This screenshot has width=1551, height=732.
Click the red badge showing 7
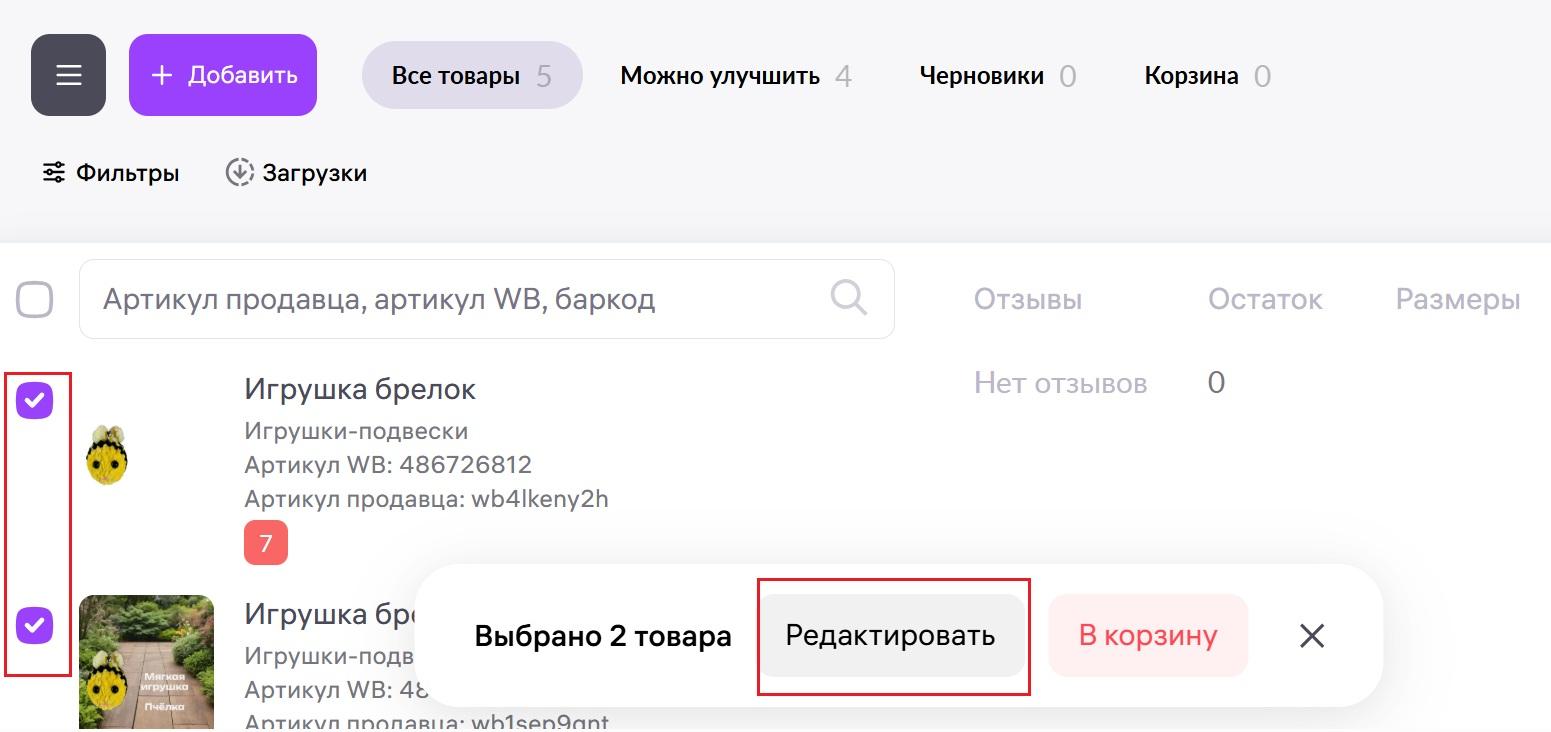click(266, 543)
